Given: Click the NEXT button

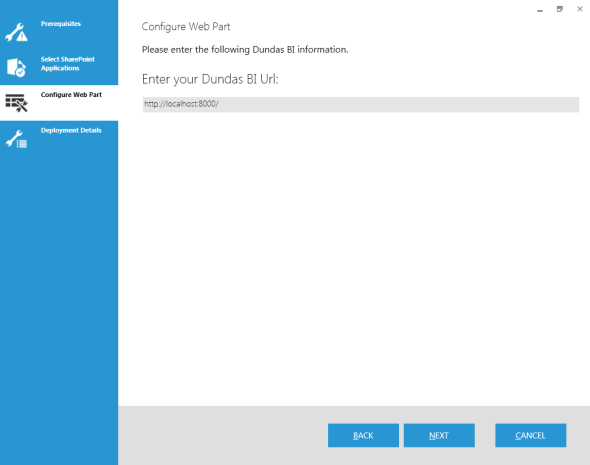Looking at the screenshot, I should coord(439,435).
